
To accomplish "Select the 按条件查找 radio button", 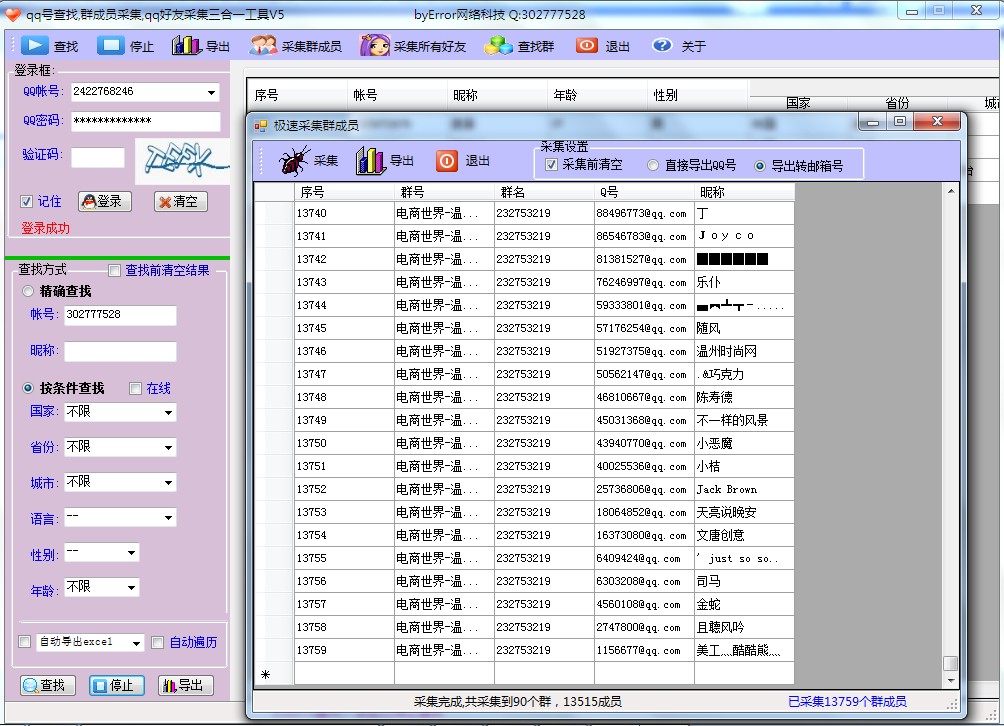I will pyautogui.click(x=28, y=388).
